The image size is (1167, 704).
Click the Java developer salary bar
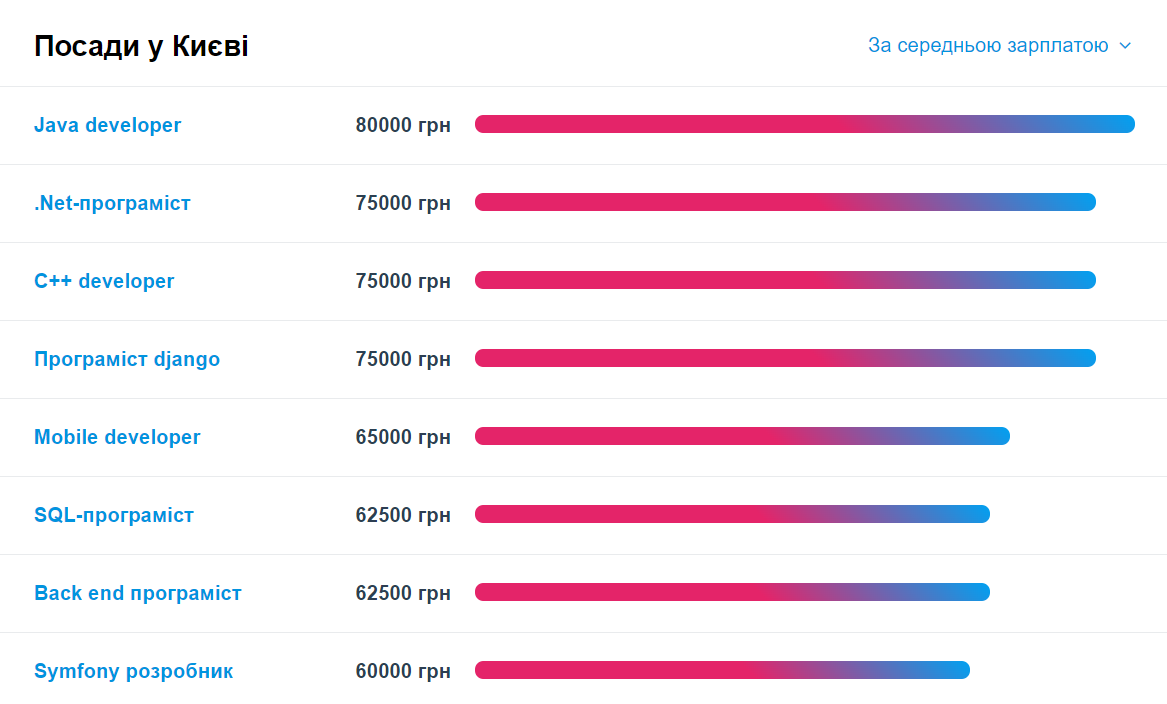point(805,124)
